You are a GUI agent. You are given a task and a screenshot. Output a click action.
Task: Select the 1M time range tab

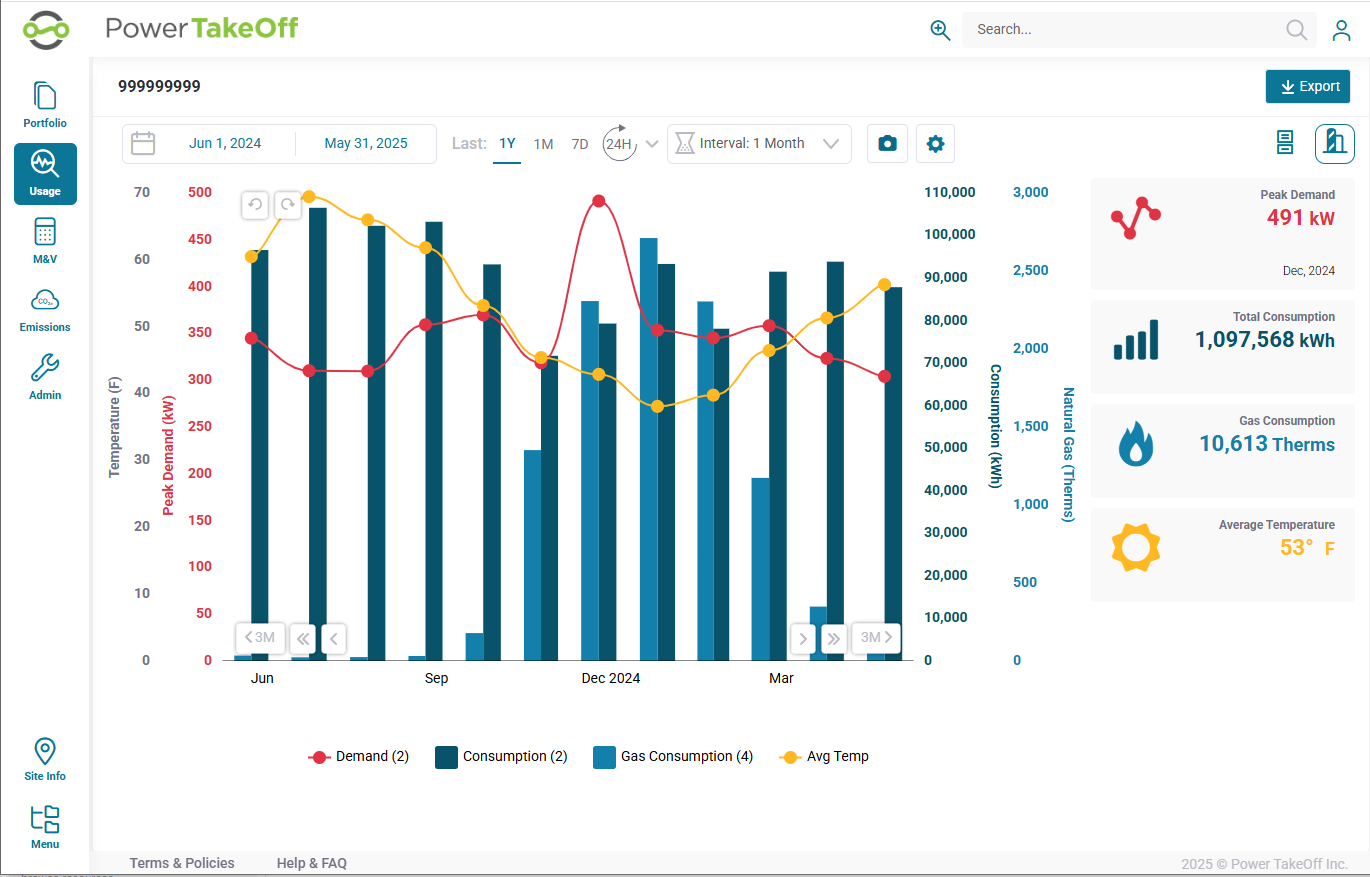(543, 144)
